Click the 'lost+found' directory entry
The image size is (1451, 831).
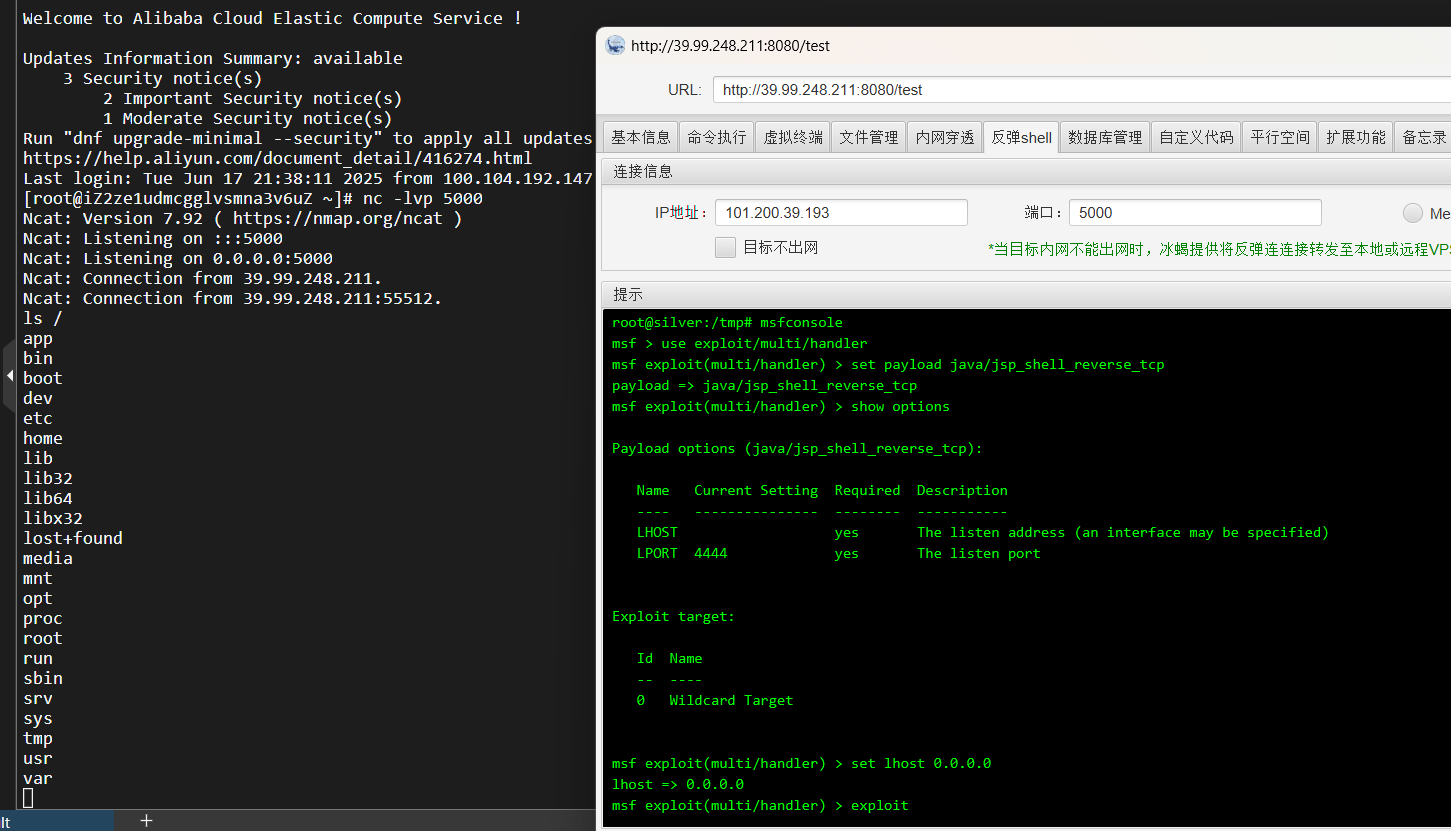point(73,538)
